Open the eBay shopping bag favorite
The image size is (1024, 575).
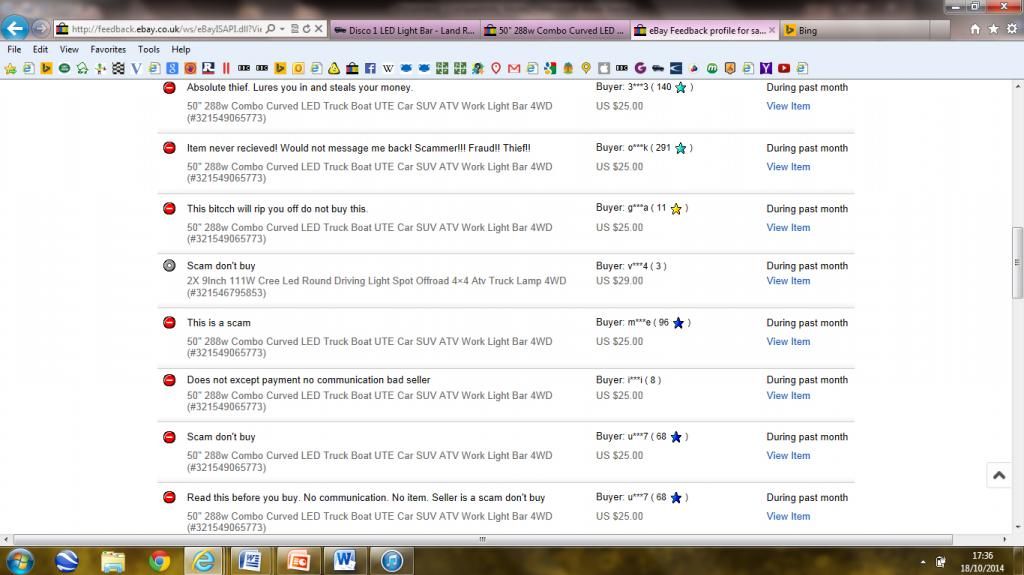[x=352, y=68]
